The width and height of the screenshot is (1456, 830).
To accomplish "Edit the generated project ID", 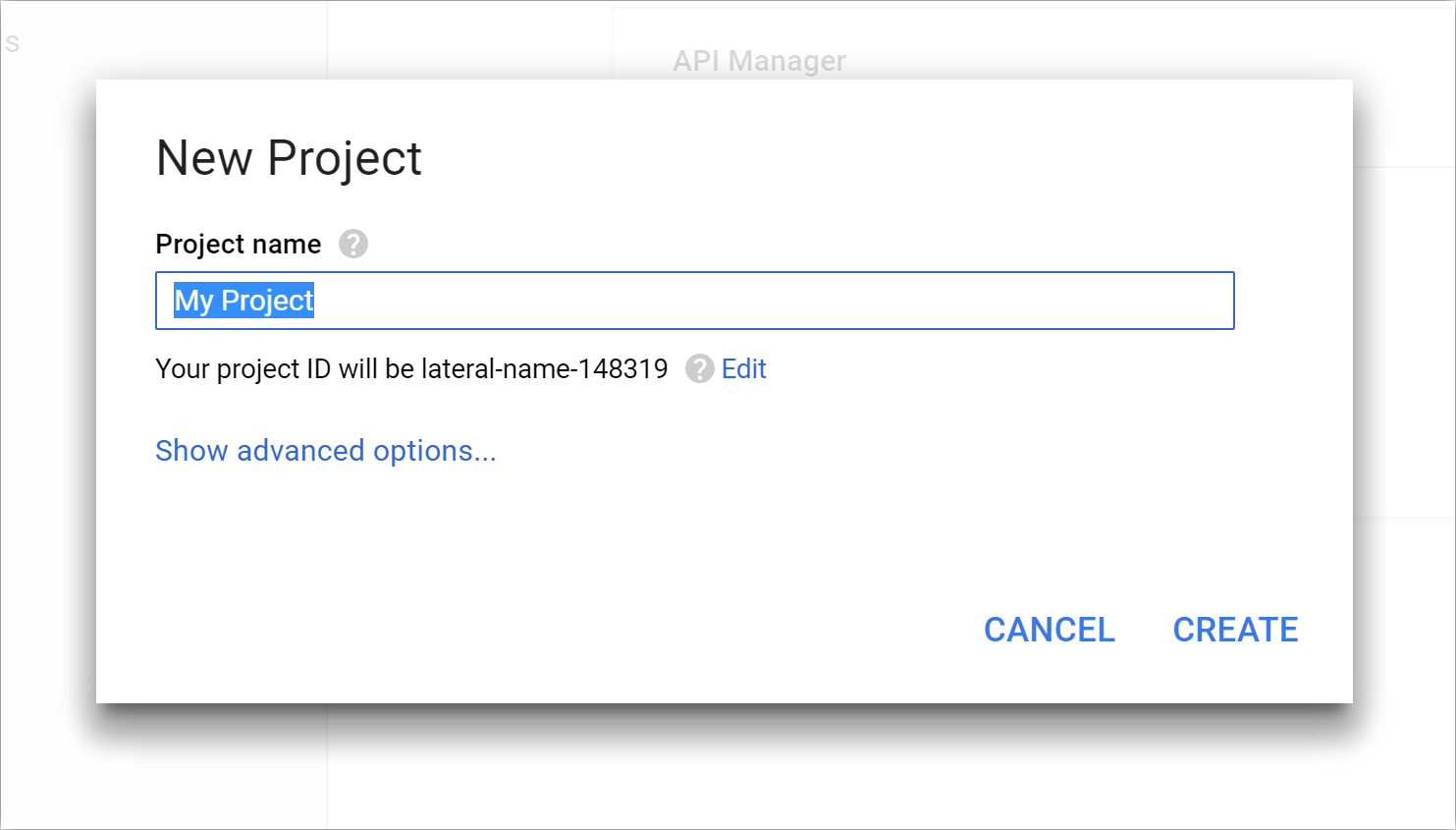I will point(743,368).
